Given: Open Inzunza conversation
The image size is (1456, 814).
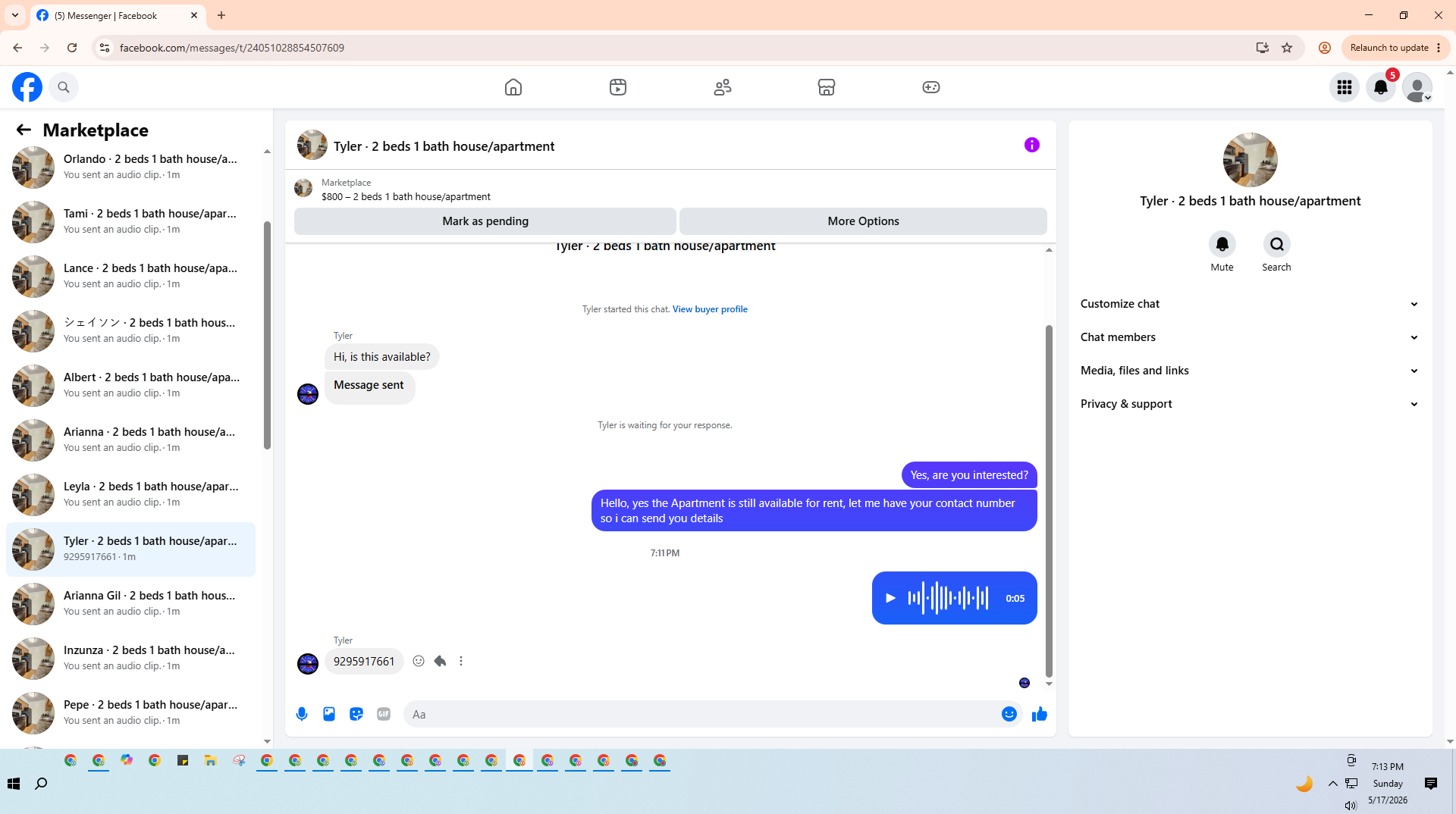Looking at the screenshot, I should pos(131,659).
